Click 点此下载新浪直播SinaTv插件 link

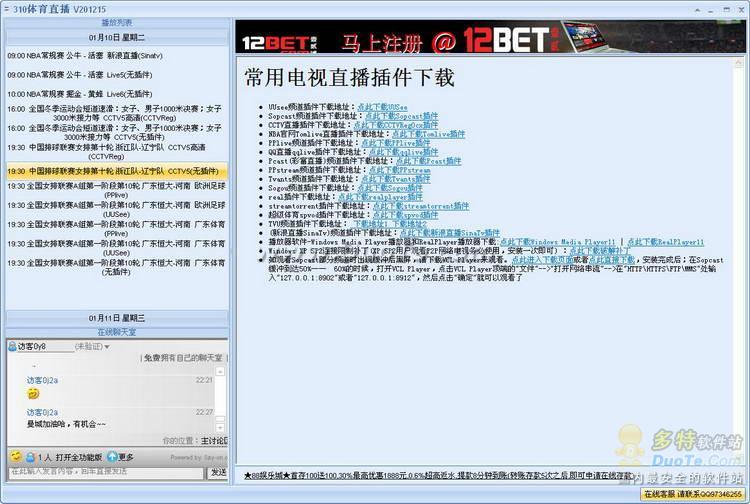tap(449, 233)
